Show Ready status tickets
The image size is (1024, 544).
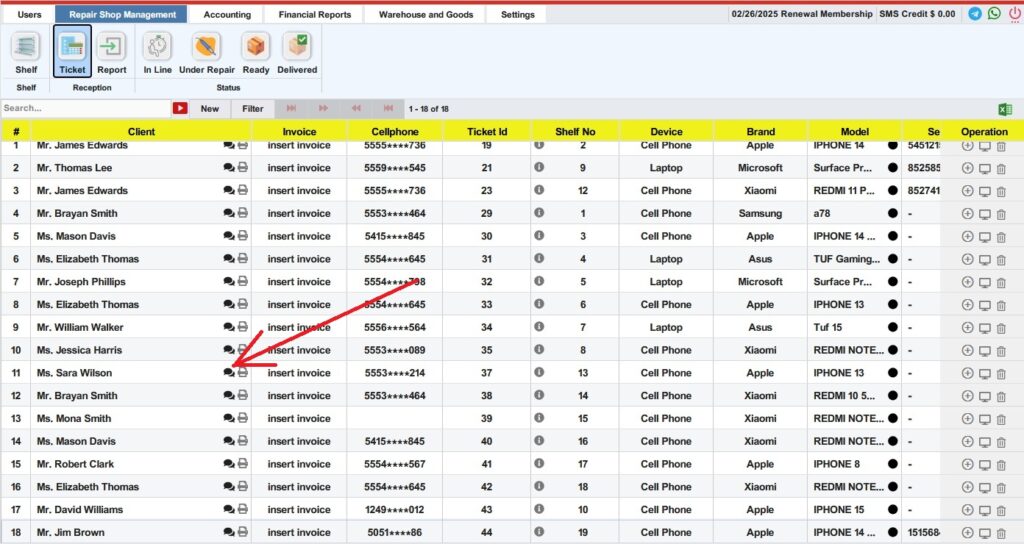(x=255, y=54)
